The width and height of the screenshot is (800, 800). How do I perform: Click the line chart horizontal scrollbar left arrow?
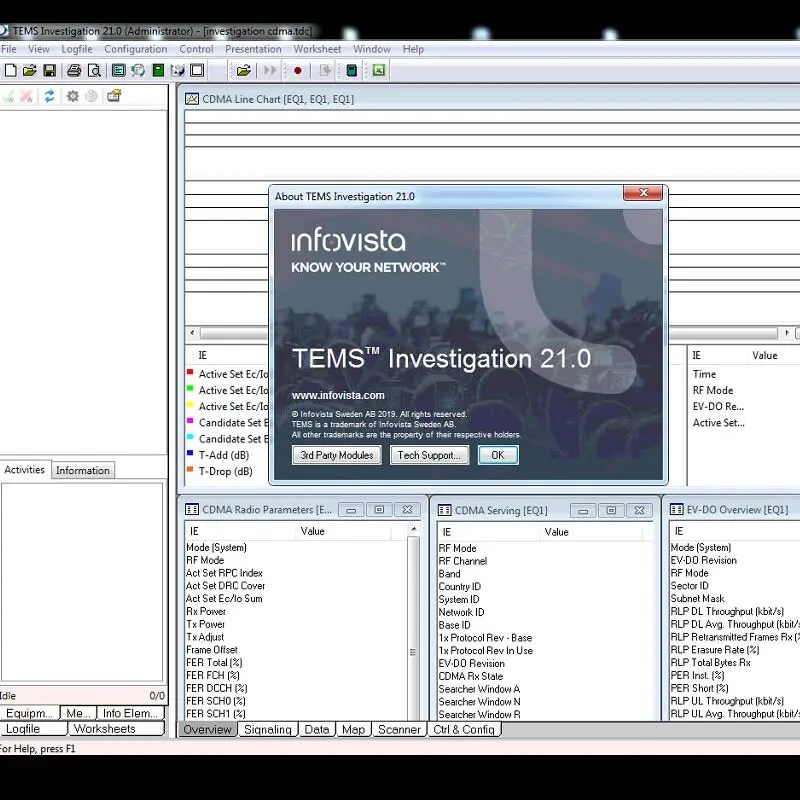pos(192,333)
